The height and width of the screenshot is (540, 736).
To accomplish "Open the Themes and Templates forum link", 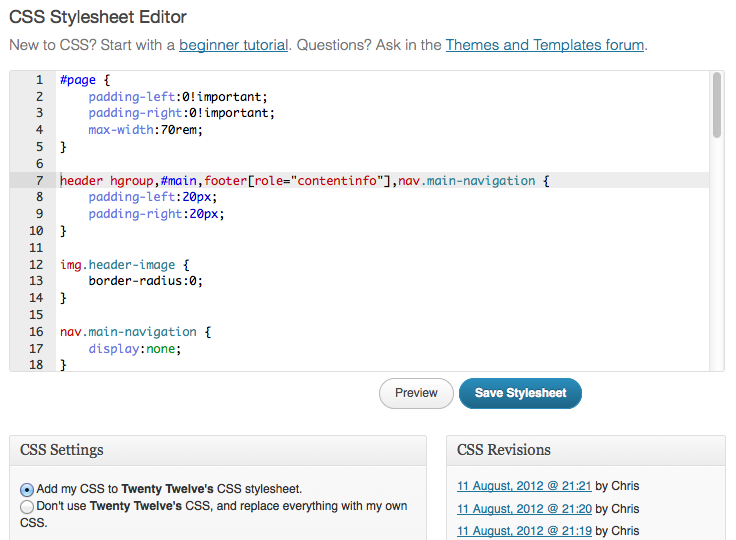I will [545, 45].
